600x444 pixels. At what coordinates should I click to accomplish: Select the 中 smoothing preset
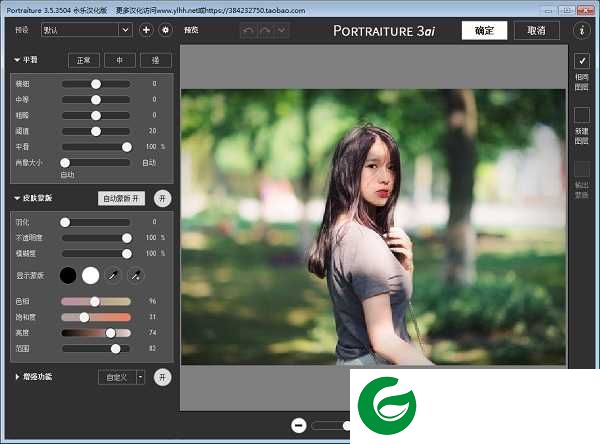[x=120, y=60]
